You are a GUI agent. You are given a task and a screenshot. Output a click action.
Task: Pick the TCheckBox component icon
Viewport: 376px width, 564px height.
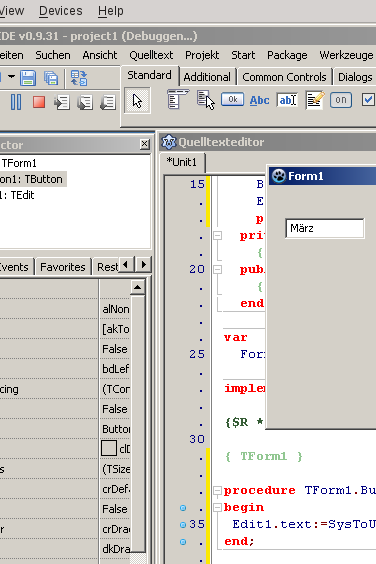tap(368, 100)
